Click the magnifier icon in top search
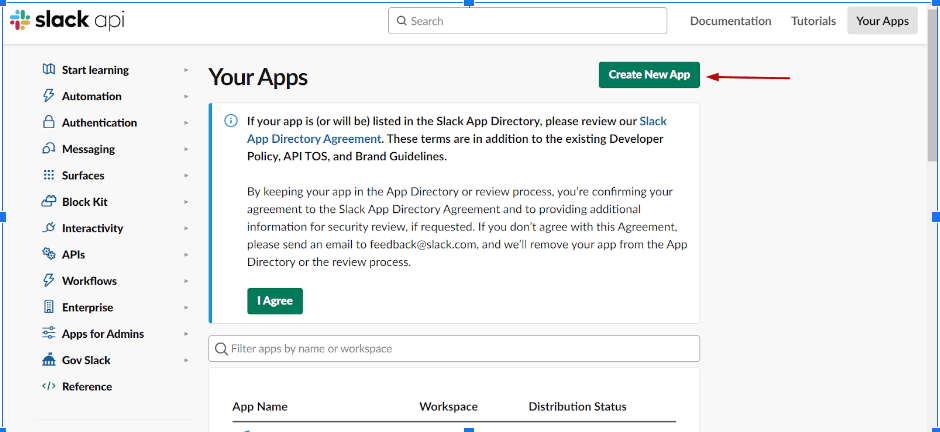 coord(402,21)
